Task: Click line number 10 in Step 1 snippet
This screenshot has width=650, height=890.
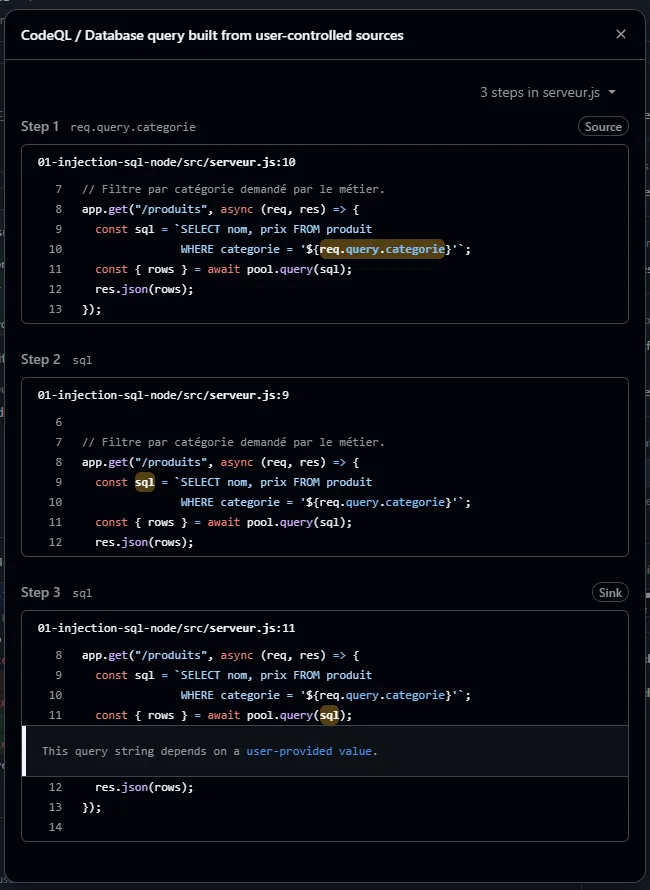Action: click(55, 249)
